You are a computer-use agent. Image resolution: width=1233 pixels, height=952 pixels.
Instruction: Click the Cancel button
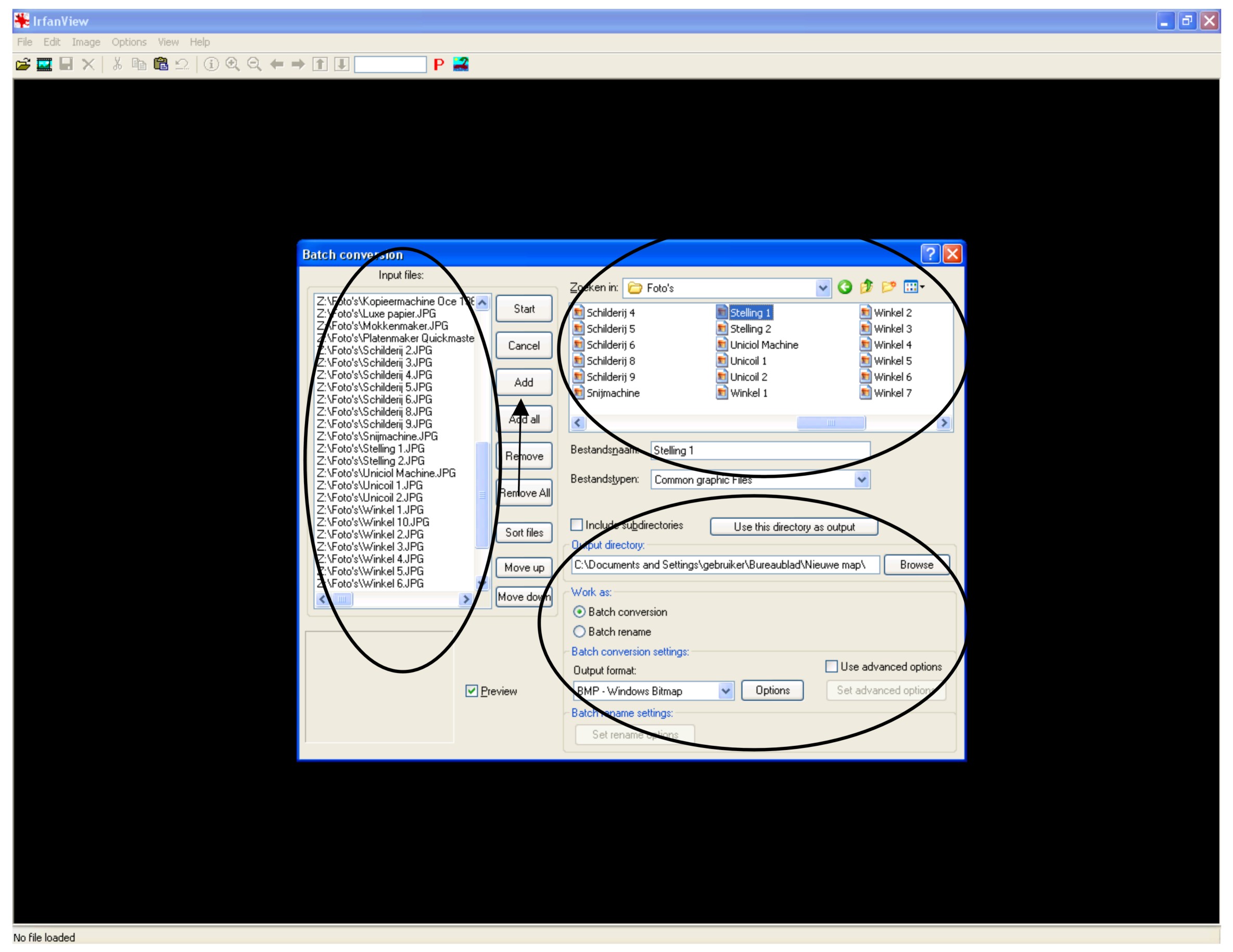(524, 346)
